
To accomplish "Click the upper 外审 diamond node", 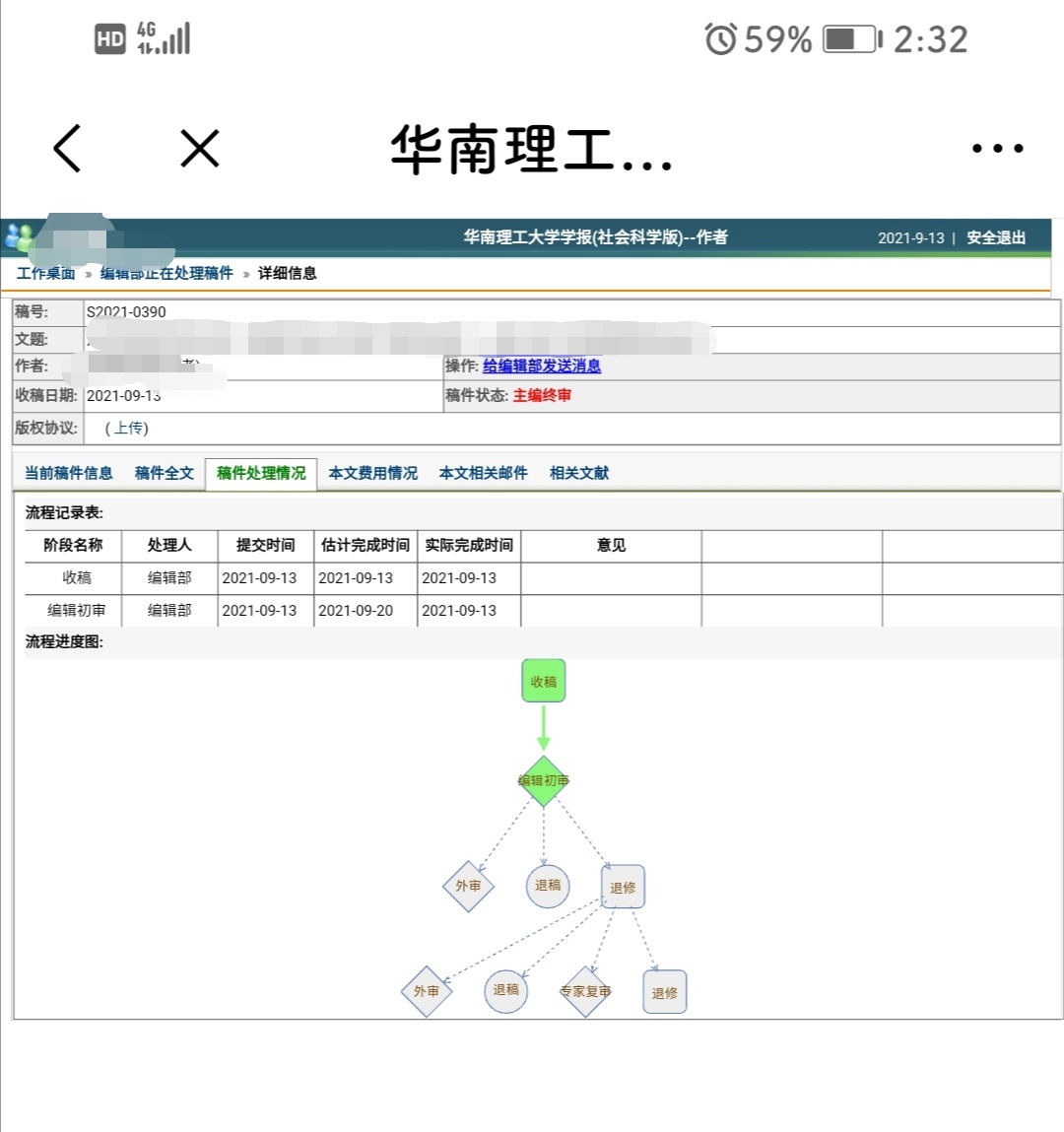I will (x=468, y=886).
